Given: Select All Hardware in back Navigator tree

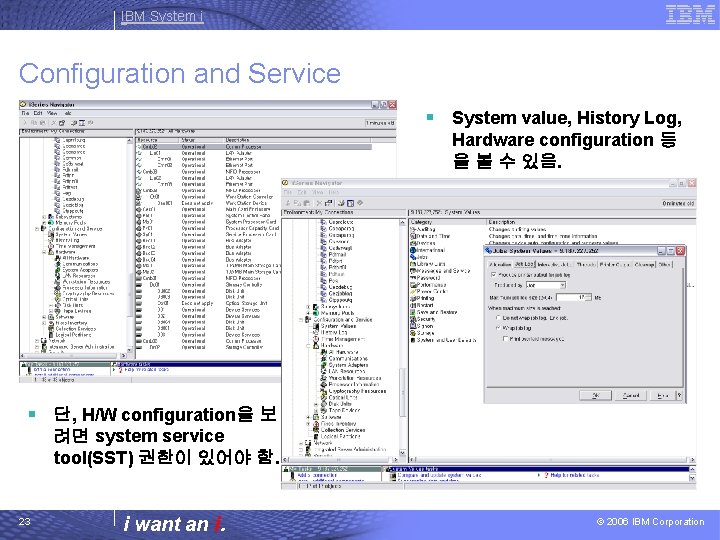Looking at the screenshot, I should 76,258.
